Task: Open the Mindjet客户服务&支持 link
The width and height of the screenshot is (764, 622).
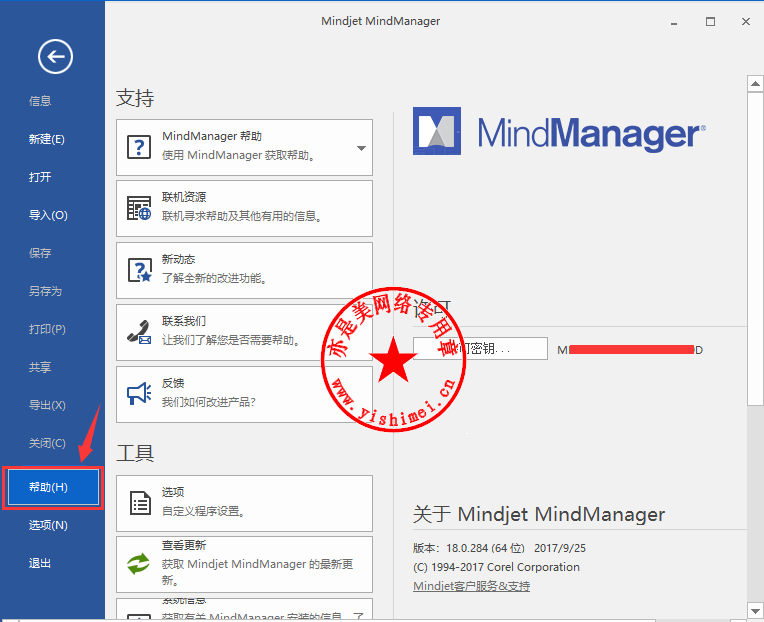Action: click(471, 586)
